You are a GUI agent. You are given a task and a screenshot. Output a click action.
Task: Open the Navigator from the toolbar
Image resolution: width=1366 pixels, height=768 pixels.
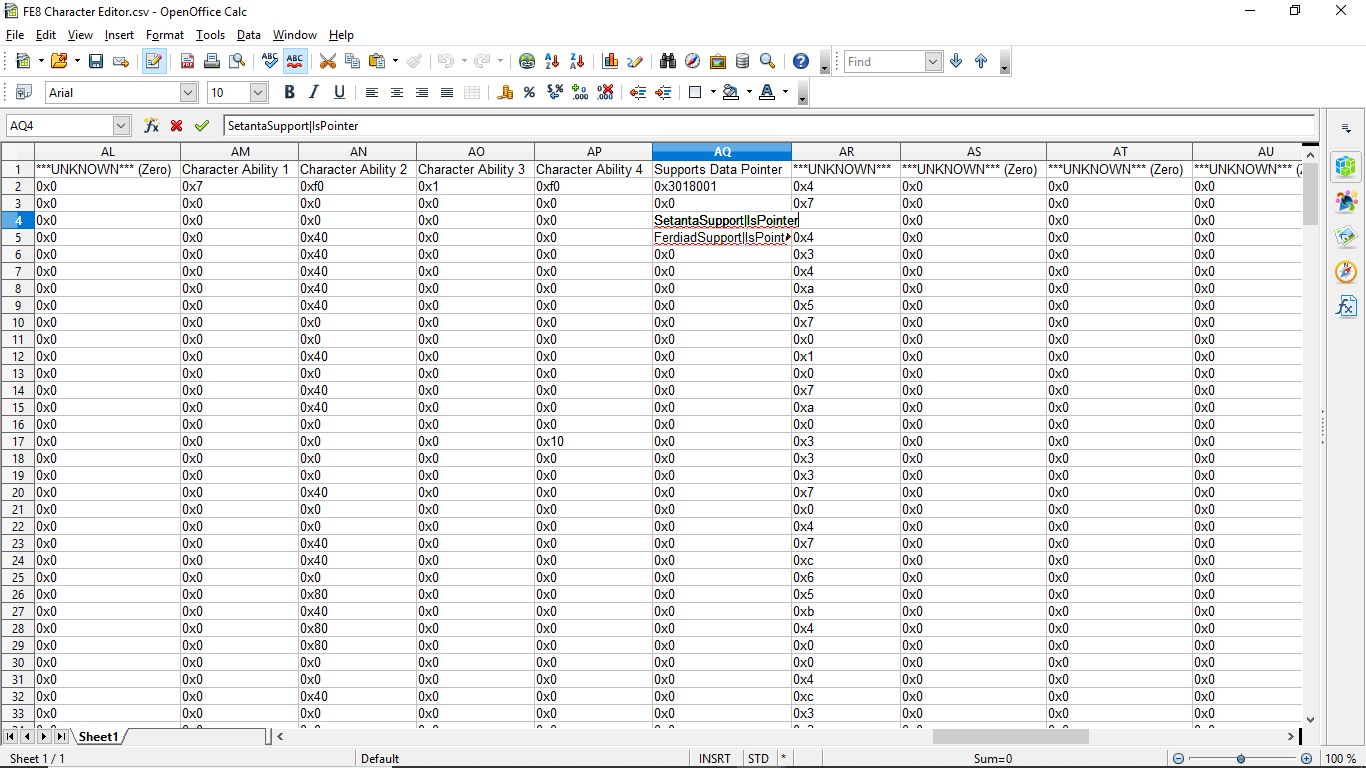point(693,62)
